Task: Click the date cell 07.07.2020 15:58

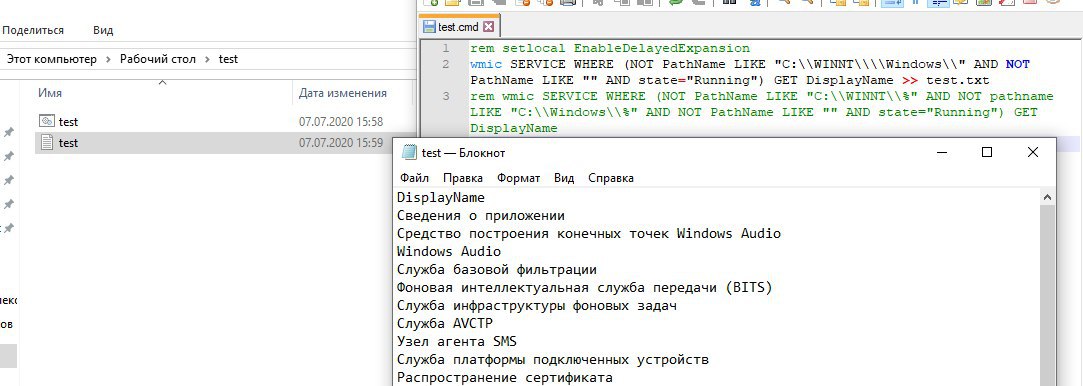Action: click(341, 122)
